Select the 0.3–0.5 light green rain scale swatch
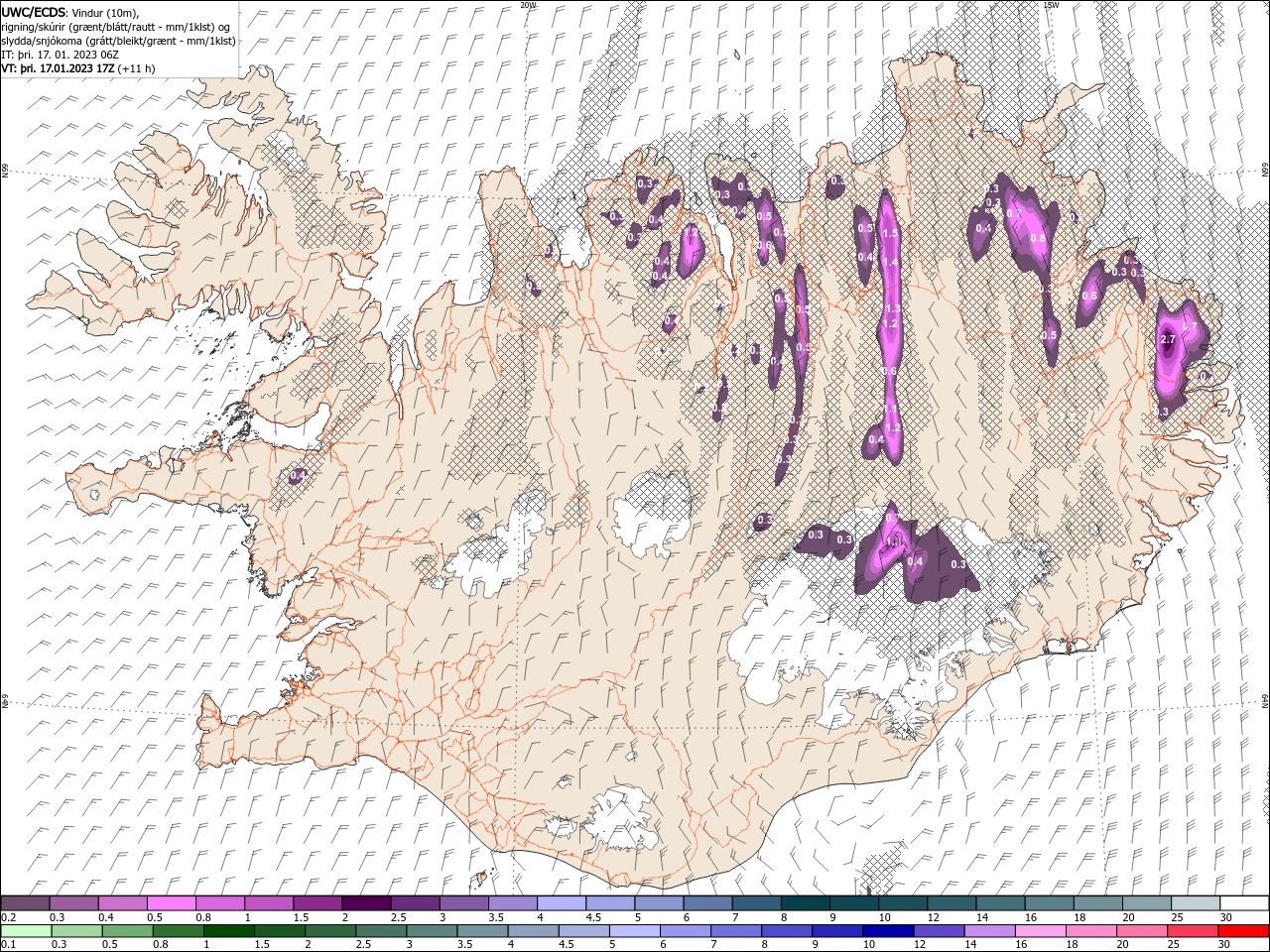Screen dimensions: 1270x952 click(x=77, y=931)
